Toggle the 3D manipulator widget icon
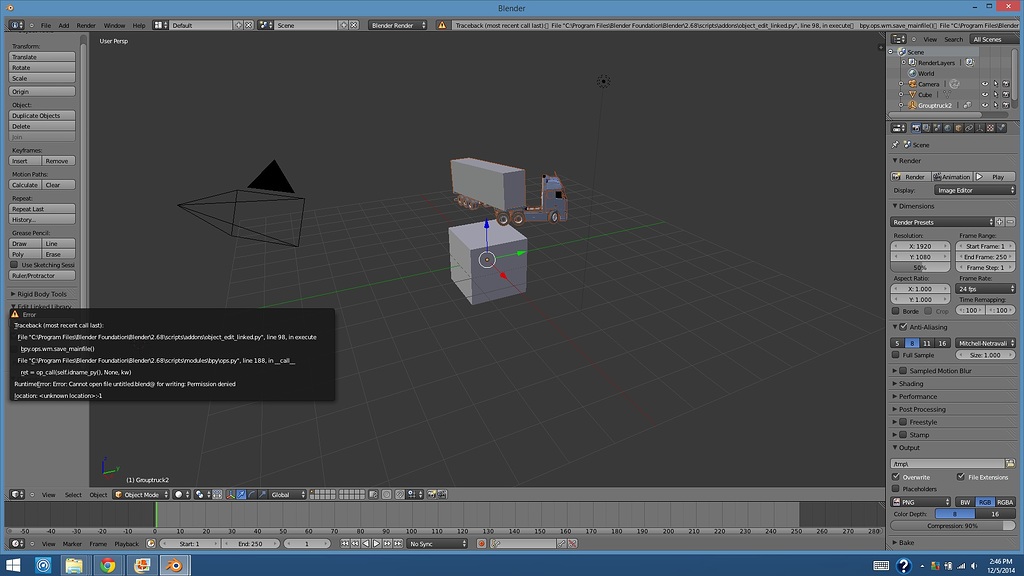This screenshot has height=576, width=1024. pos(231,495)
